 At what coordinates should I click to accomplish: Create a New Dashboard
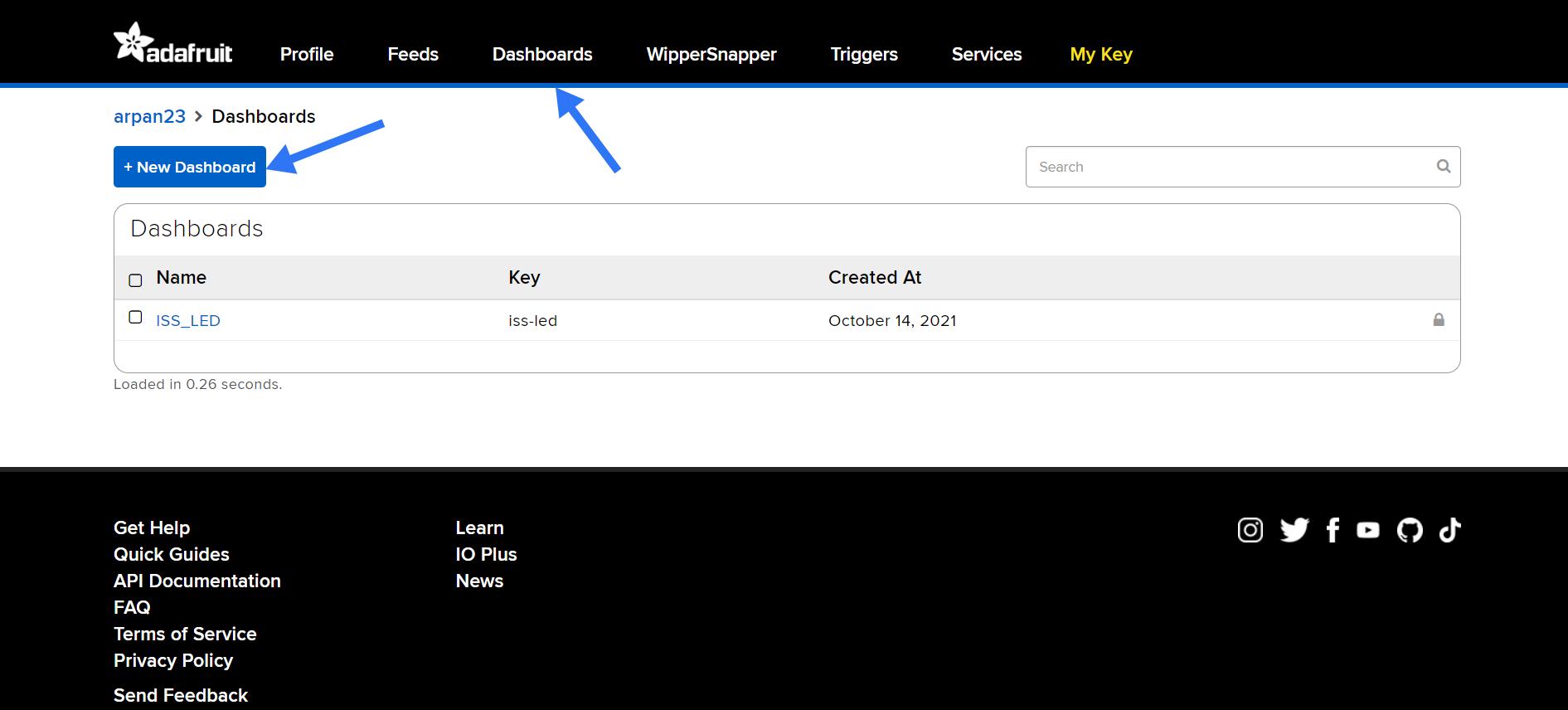[190, 167]
